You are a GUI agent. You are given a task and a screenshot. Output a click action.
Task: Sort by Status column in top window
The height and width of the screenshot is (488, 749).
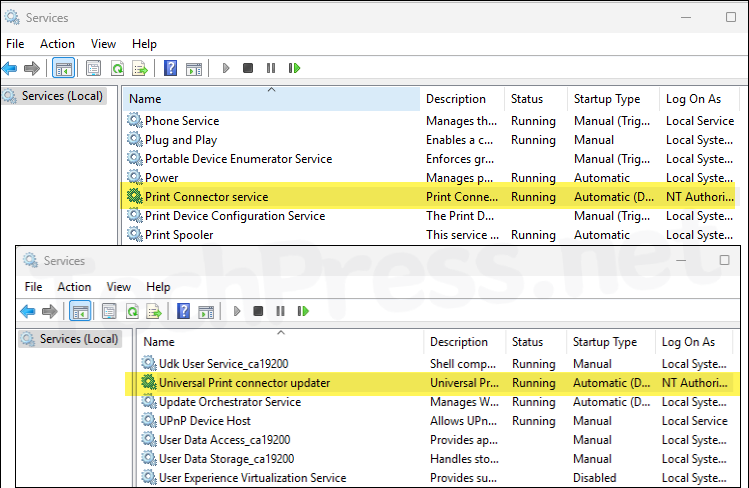click(x=536, y=99)
